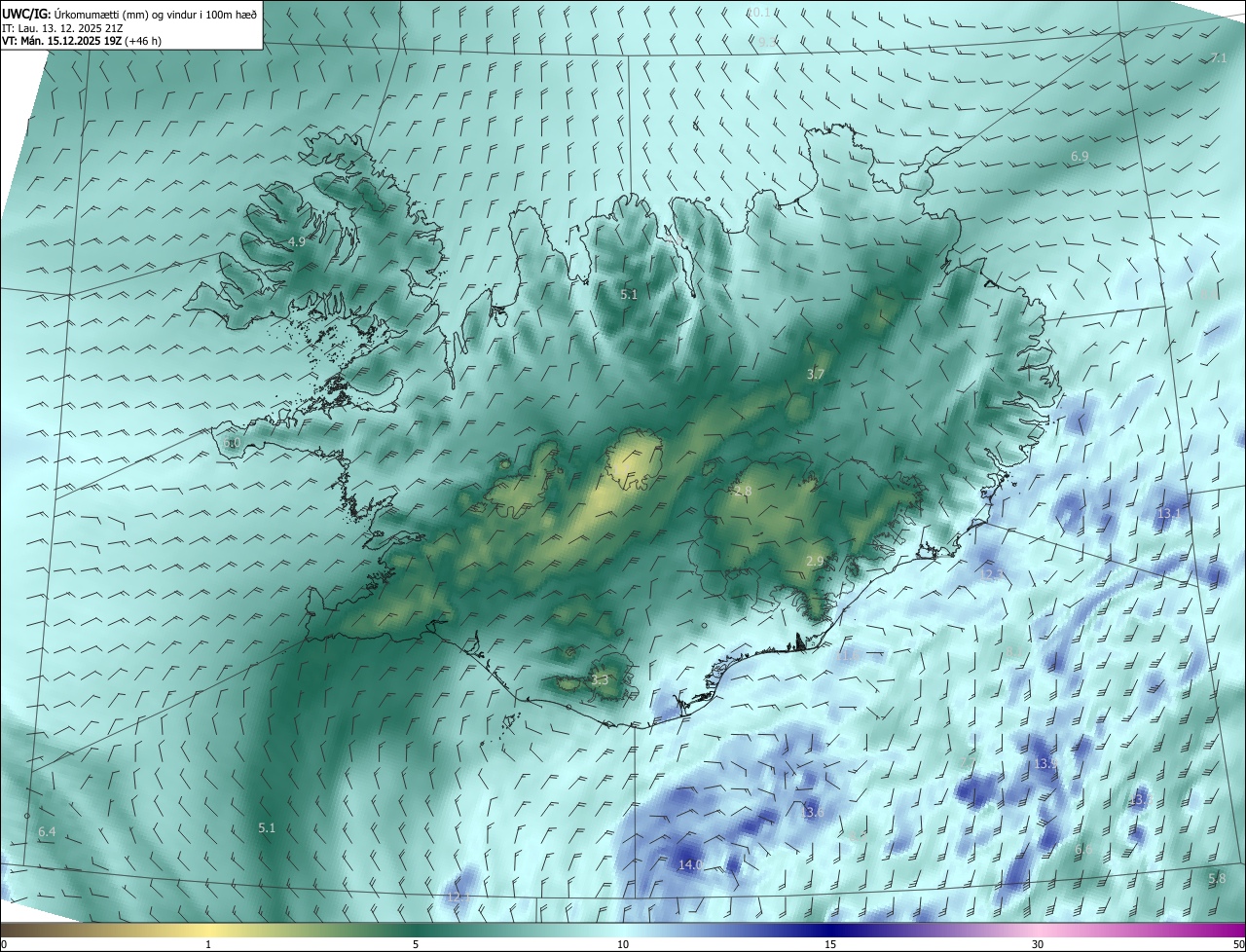Click the 6.4 value label on the map

(x=47, y=832)
